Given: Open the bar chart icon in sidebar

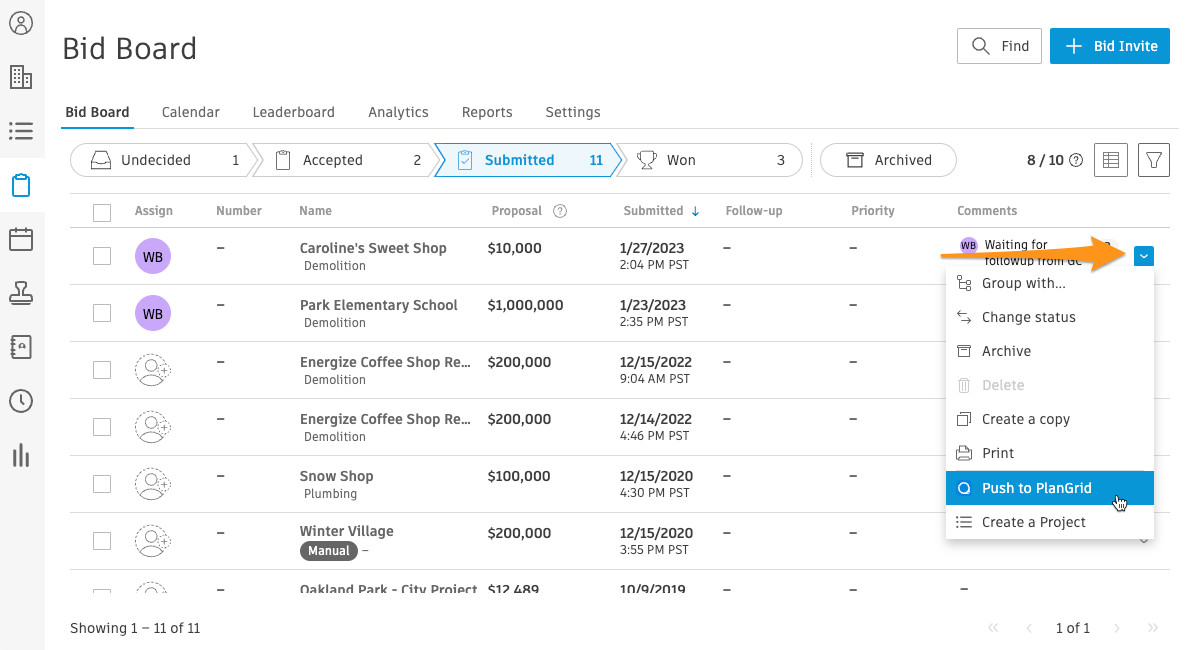Looking at the screenshot, I should click(x=21, y=455).
